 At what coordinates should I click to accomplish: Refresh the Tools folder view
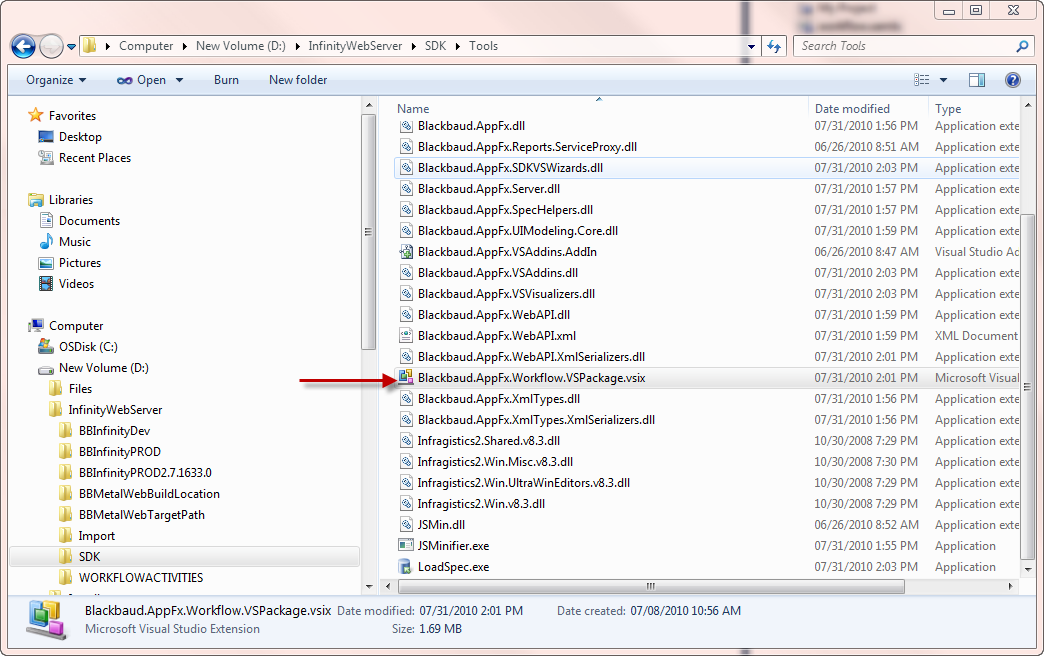point(774,46)
